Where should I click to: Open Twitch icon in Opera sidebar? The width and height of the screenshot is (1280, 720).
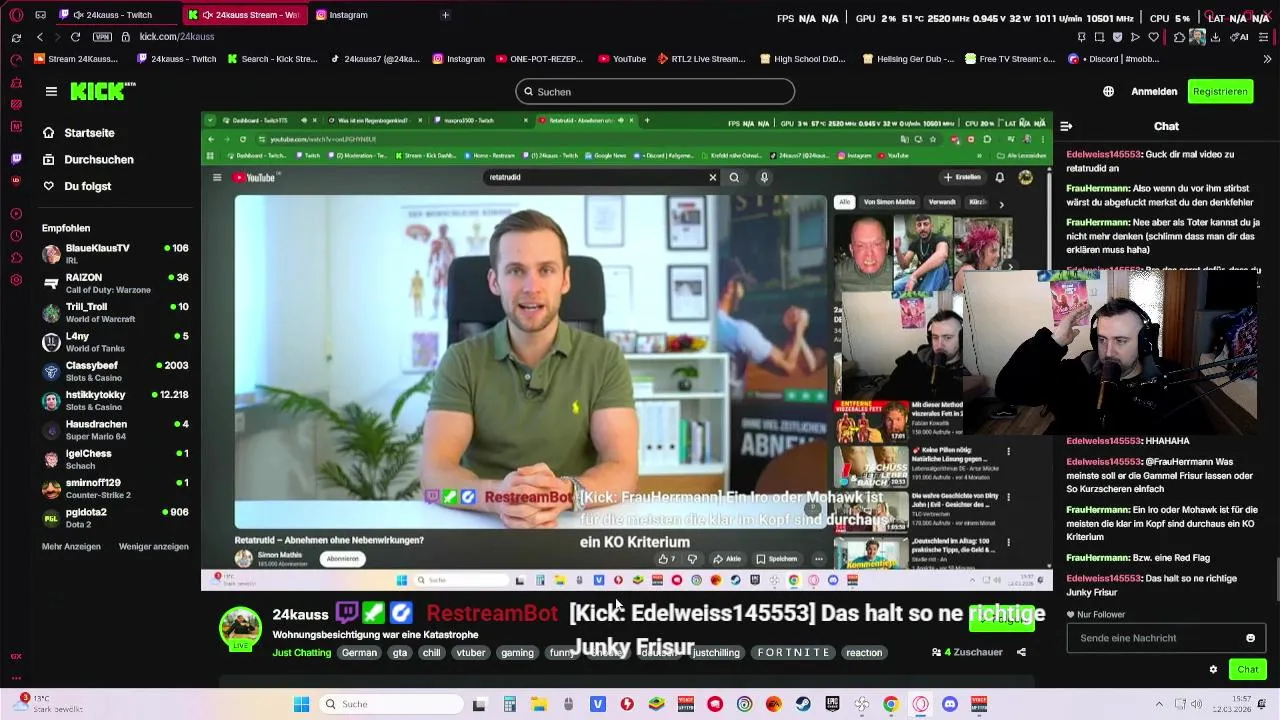tap(16, 159)
